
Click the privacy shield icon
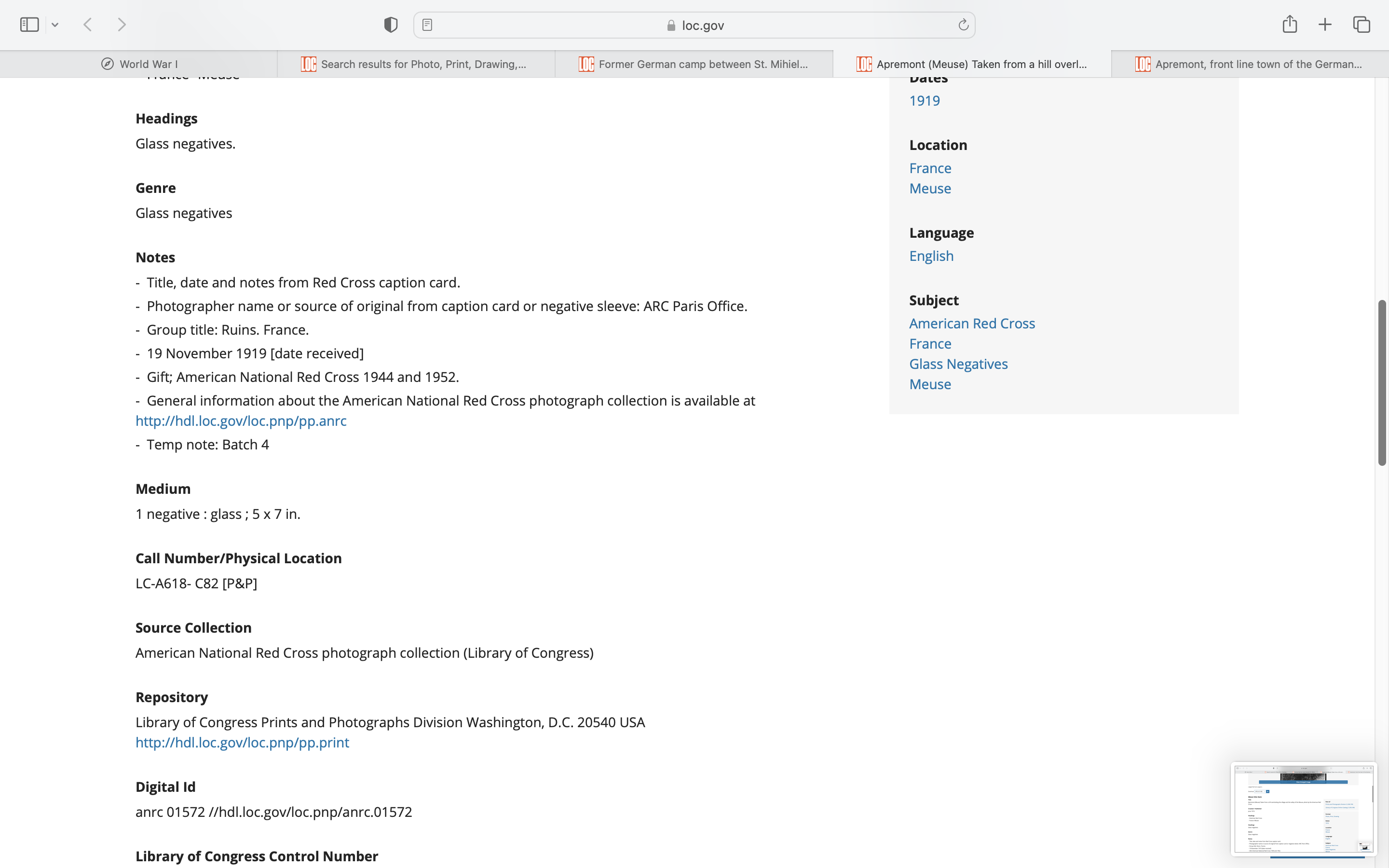tap(391, 25)
